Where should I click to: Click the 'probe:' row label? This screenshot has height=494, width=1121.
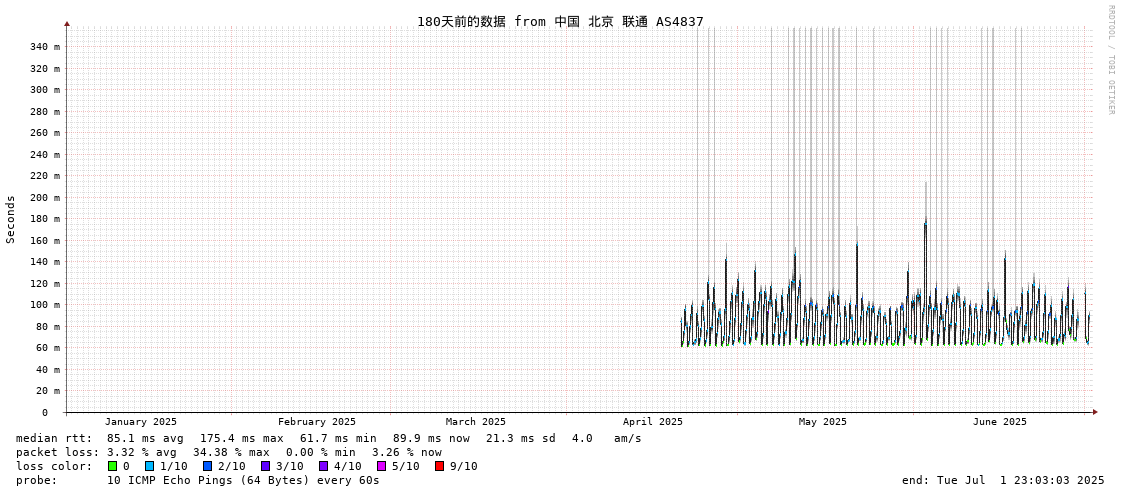click(36, 480)
